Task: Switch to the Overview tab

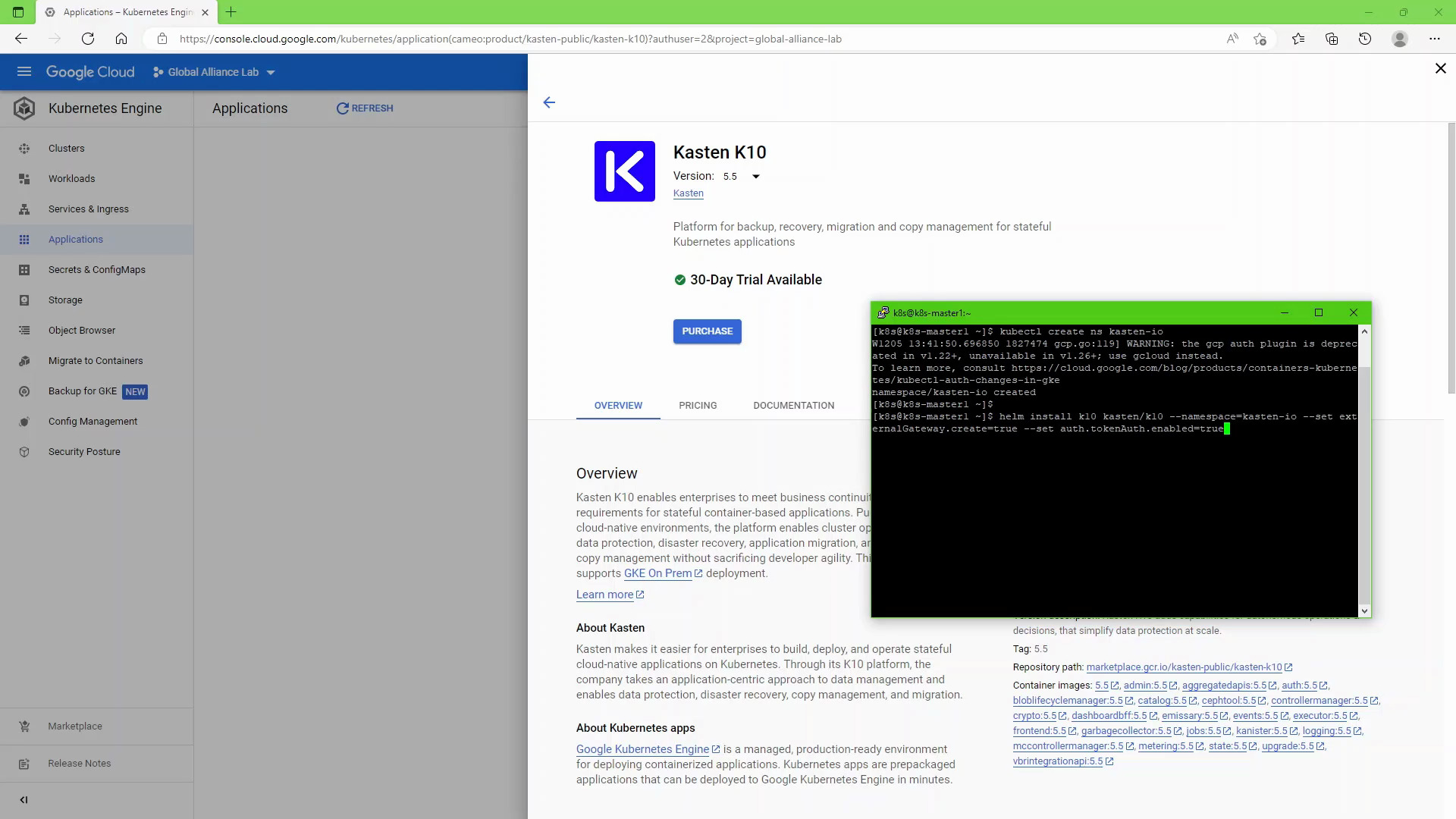Action: pos(618,406)
